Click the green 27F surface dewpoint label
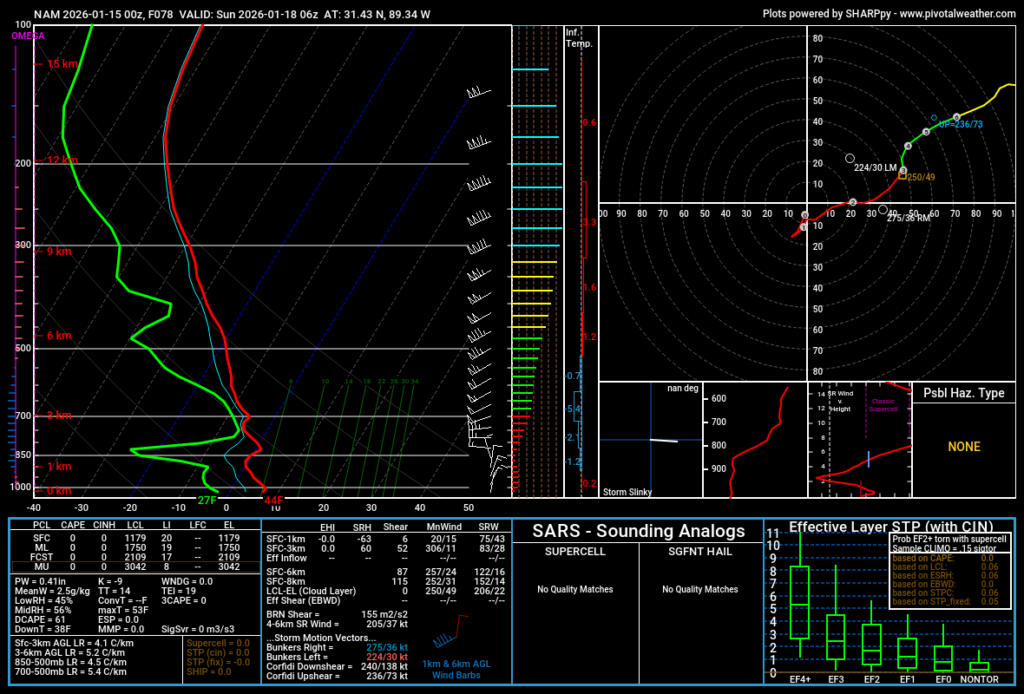 (x=207, y=500)
